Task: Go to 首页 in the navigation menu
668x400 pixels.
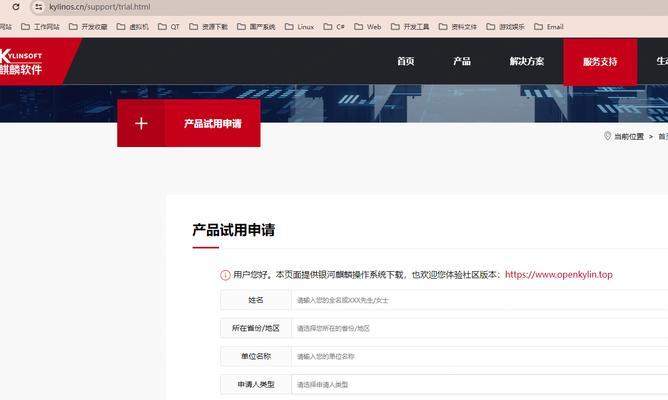Action: coord(406,61)
